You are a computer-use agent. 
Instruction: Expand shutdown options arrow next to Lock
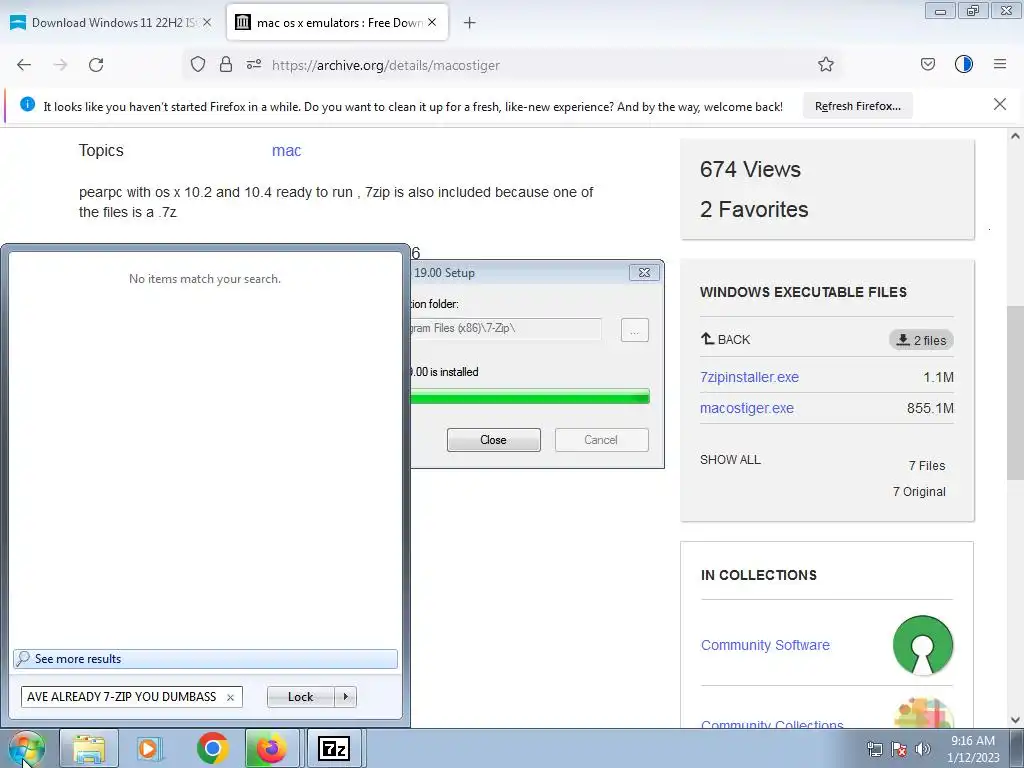point(345,697)
